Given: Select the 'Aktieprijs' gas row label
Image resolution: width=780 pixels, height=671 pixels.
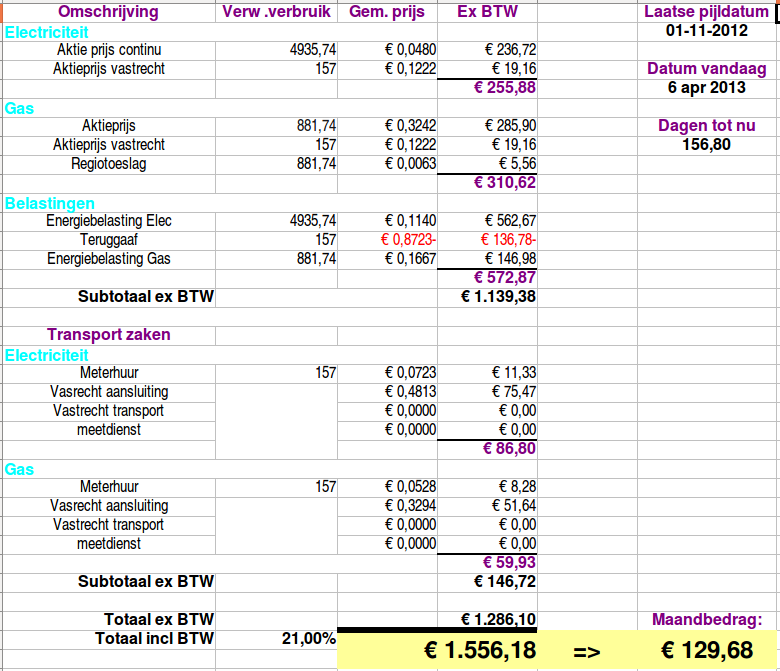Looking at the screenshot, I should [108, 126].
